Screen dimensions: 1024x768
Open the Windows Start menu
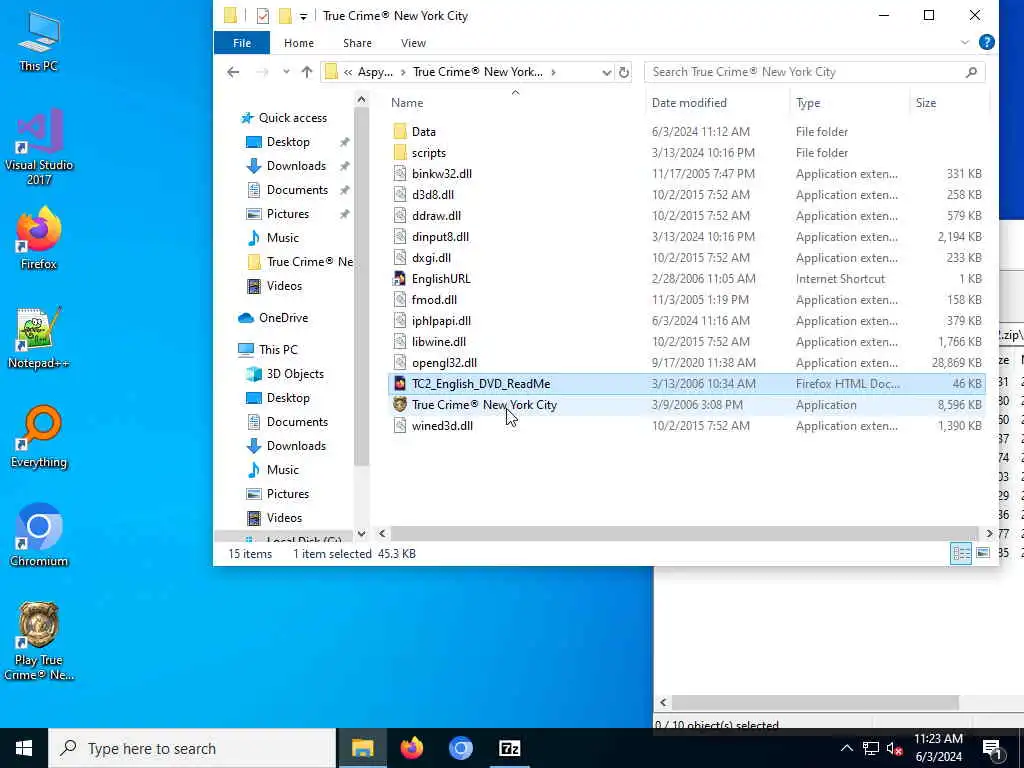pyautogui.click(x=24, y=748)
